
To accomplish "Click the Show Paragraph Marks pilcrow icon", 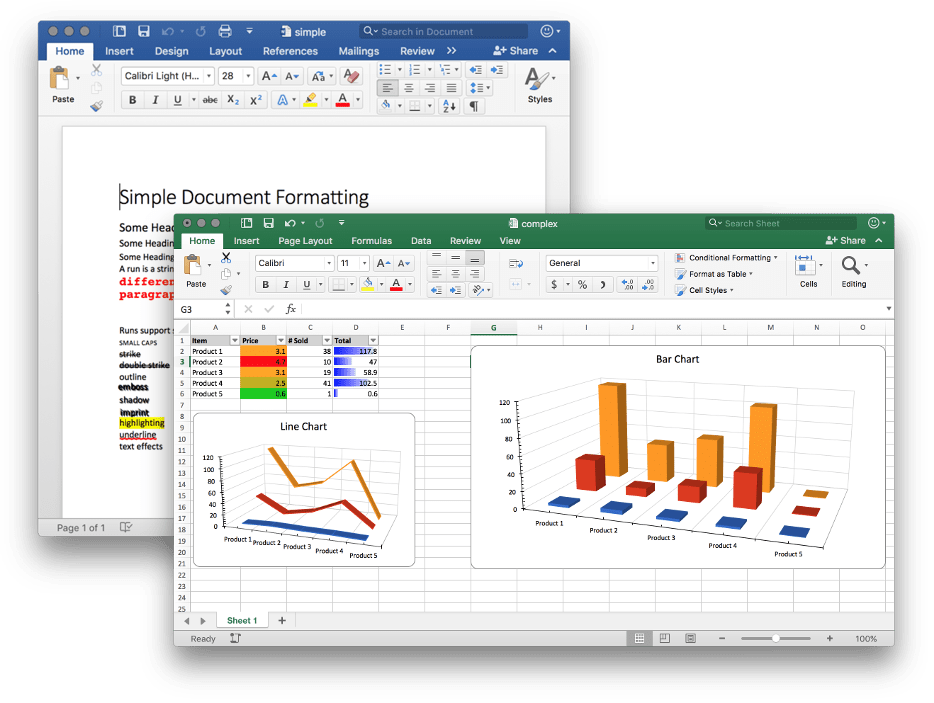I will pyautogui.click(x=474, y=106).
